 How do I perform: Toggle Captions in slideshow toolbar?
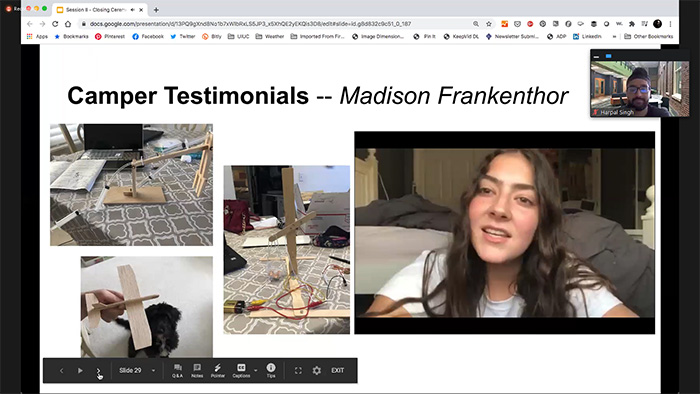tap(241, 371)
